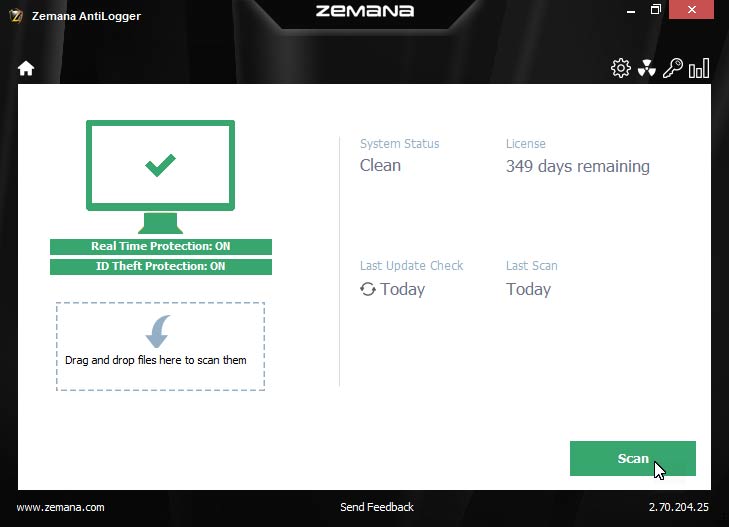Open the statistics bar chart icon
Viewport: 729px width, 527px height.
click(699, 68)
